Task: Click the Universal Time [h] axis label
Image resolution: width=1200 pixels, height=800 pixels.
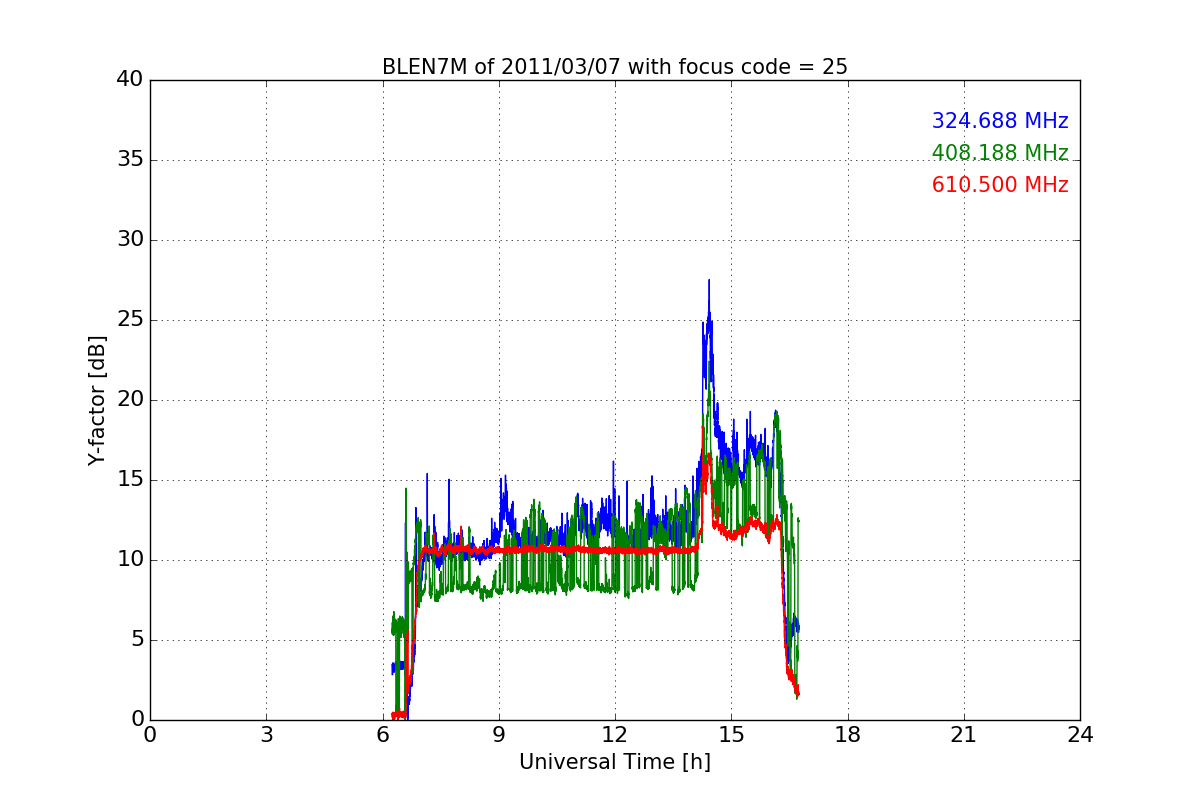Action: point(615,762)
